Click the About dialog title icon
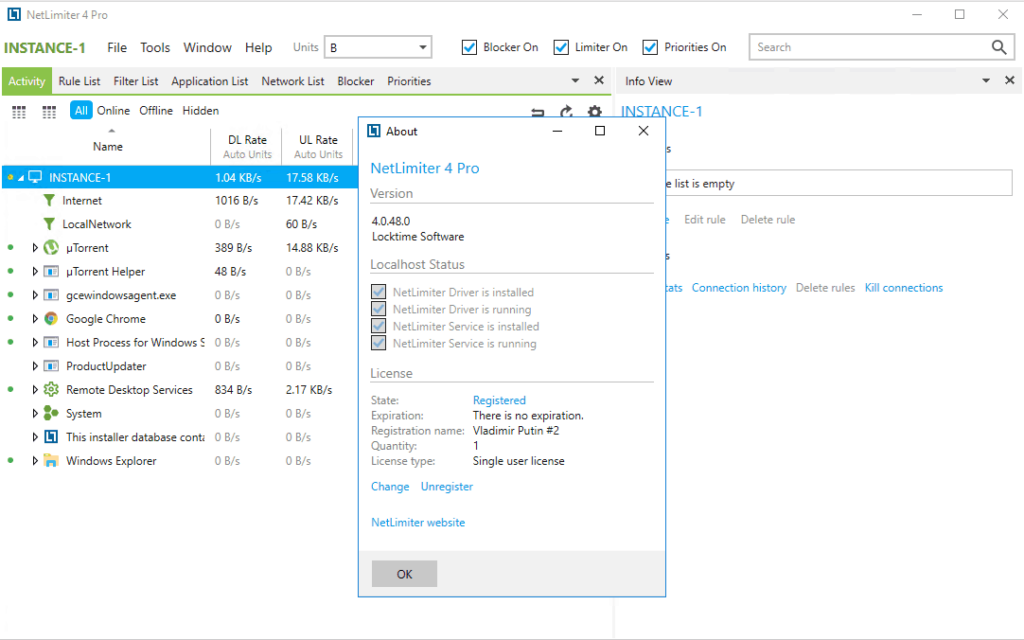 [x=374, y=131]
